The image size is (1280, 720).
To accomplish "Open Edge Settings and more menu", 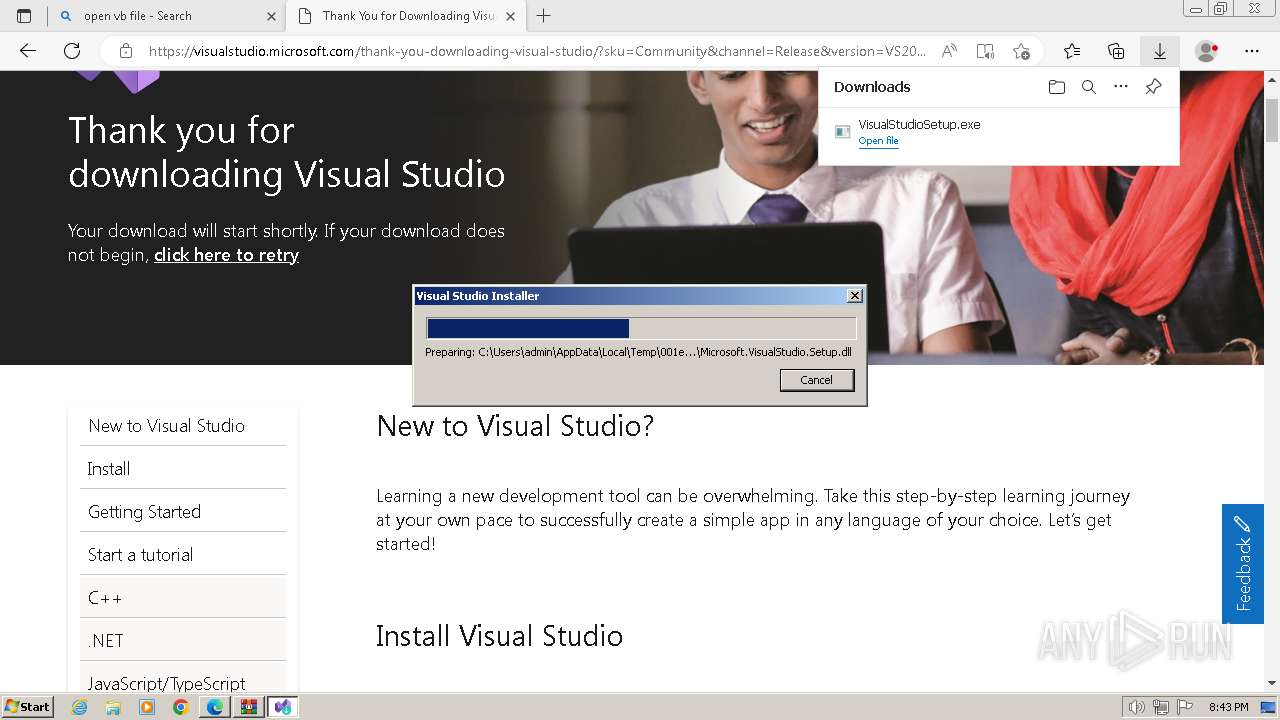I will [x=1252, y=51].
